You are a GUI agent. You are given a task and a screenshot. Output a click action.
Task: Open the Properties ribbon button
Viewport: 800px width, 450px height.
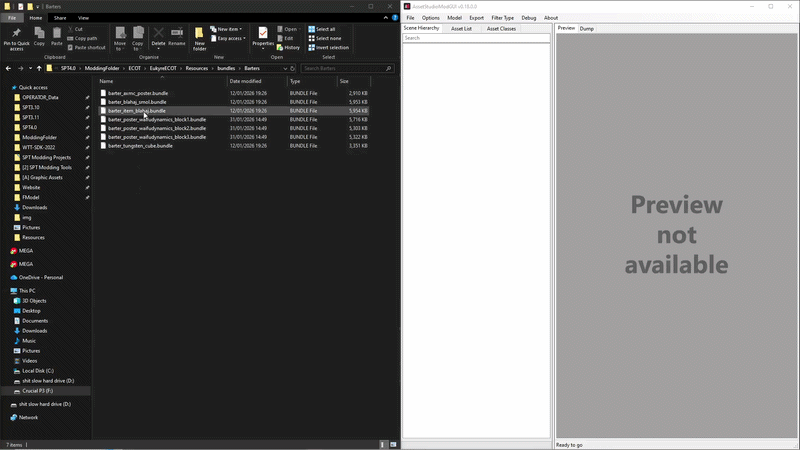coord(263,39)
